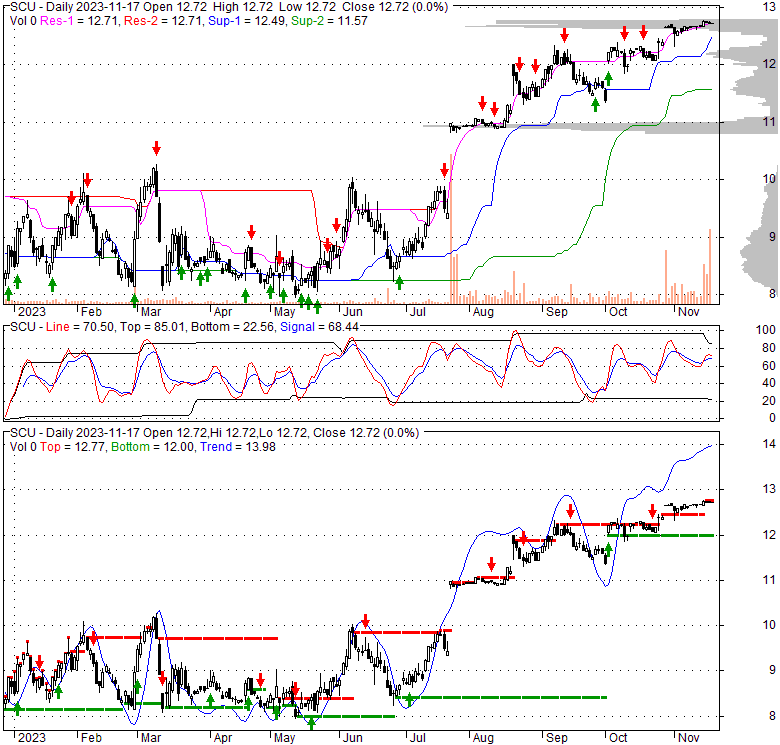Click Sep on the top chart's axis
Screen dimensions: 780x745
pos(556,312)
